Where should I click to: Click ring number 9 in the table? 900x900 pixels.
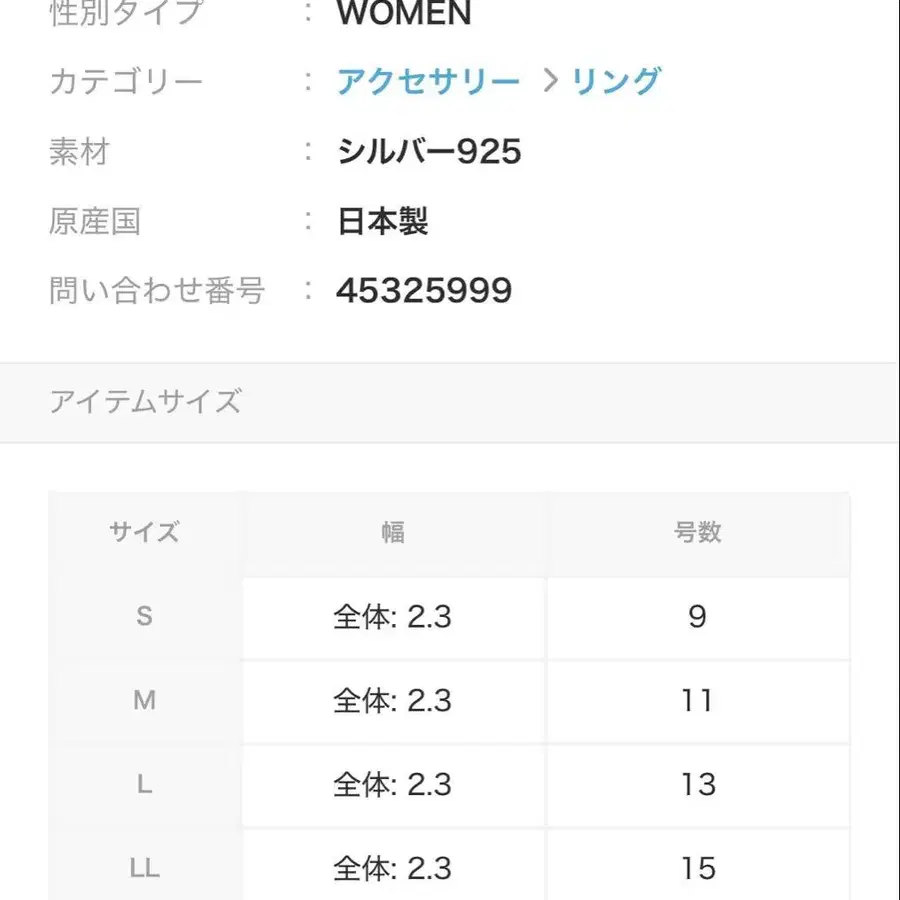pos(697,617)
